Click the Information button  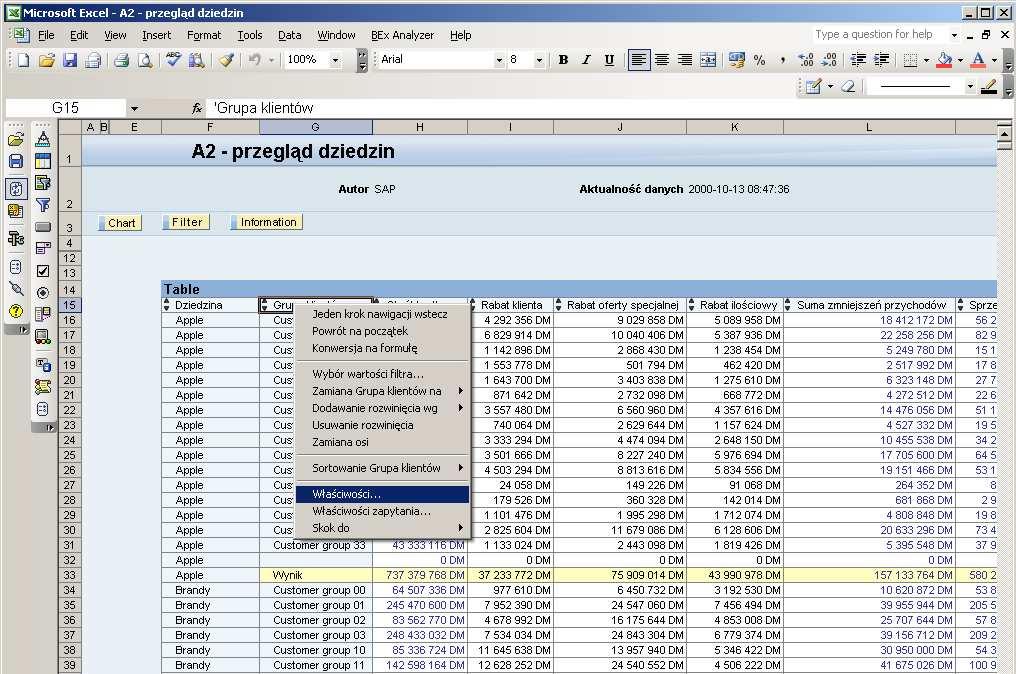[267, 222]
